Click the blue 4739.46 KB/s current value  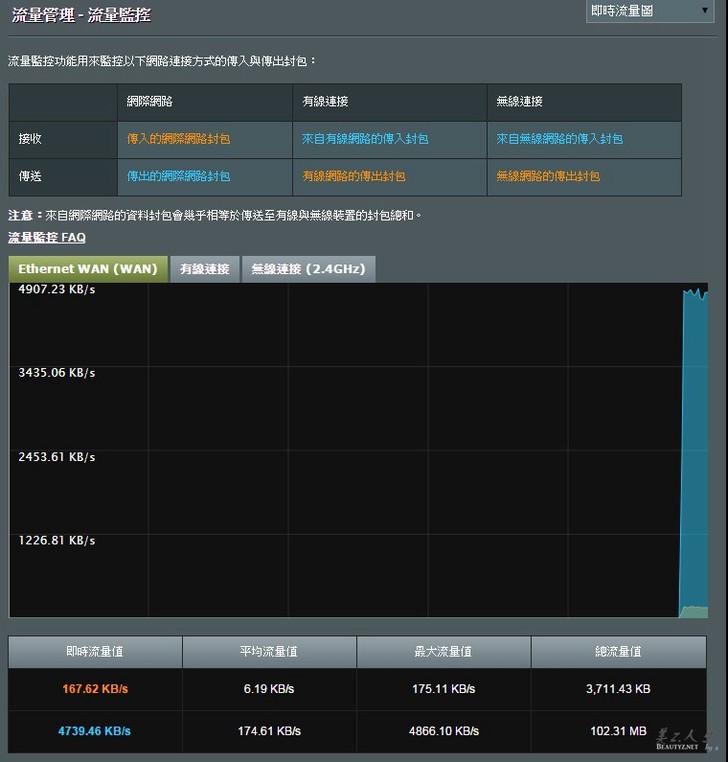point(94,731)
